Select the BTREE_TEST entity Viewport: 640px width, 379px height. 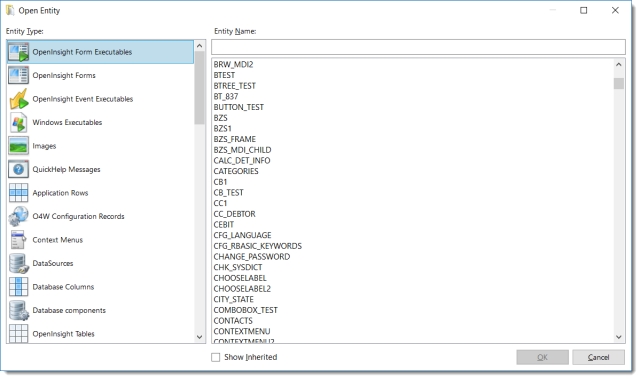pyautogui.click(x=235, y=86)
